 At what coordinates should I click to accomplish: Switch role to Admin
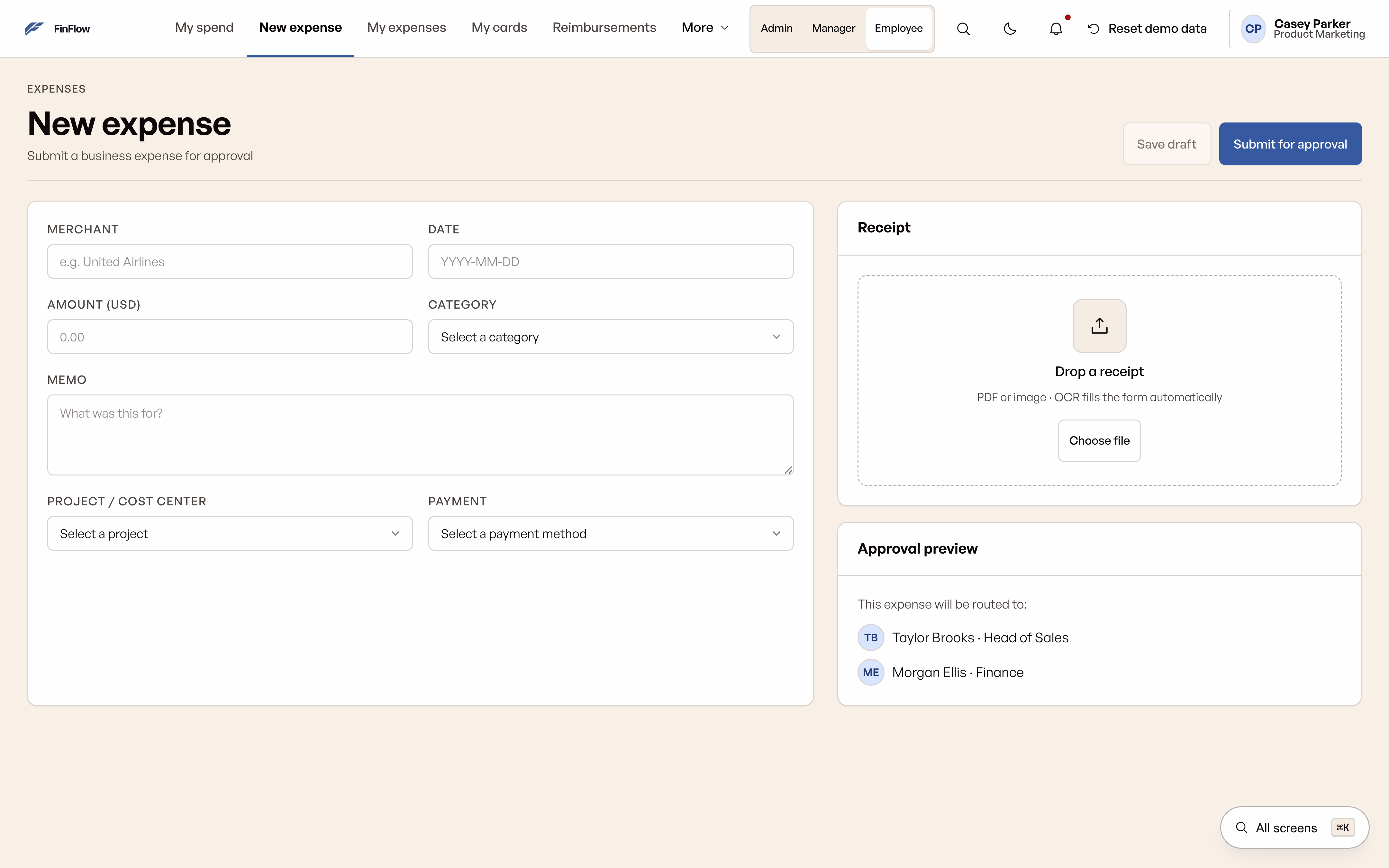pos(776,29)
